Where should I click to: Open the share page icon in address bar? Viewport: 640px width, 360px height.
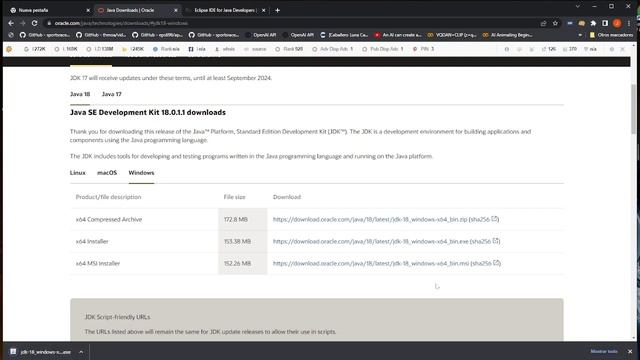coord(543,23)
